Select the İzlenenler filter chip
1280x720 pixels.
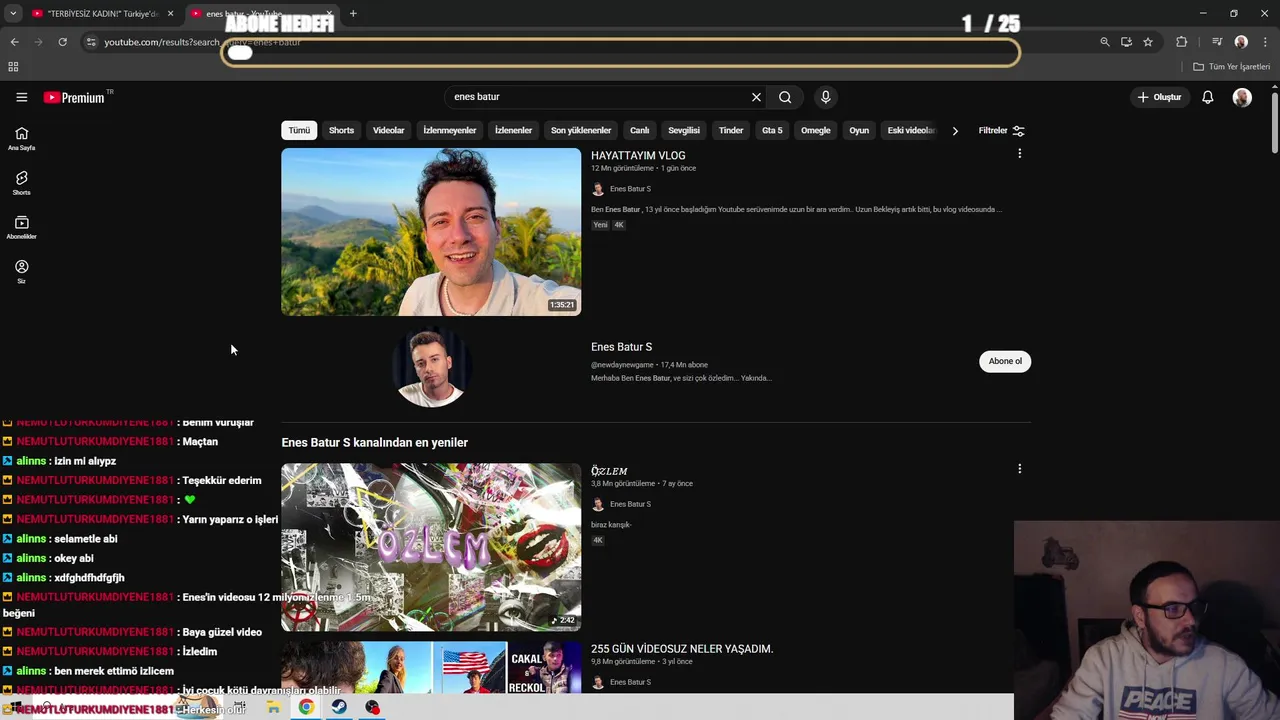click(x=513, y=130)
